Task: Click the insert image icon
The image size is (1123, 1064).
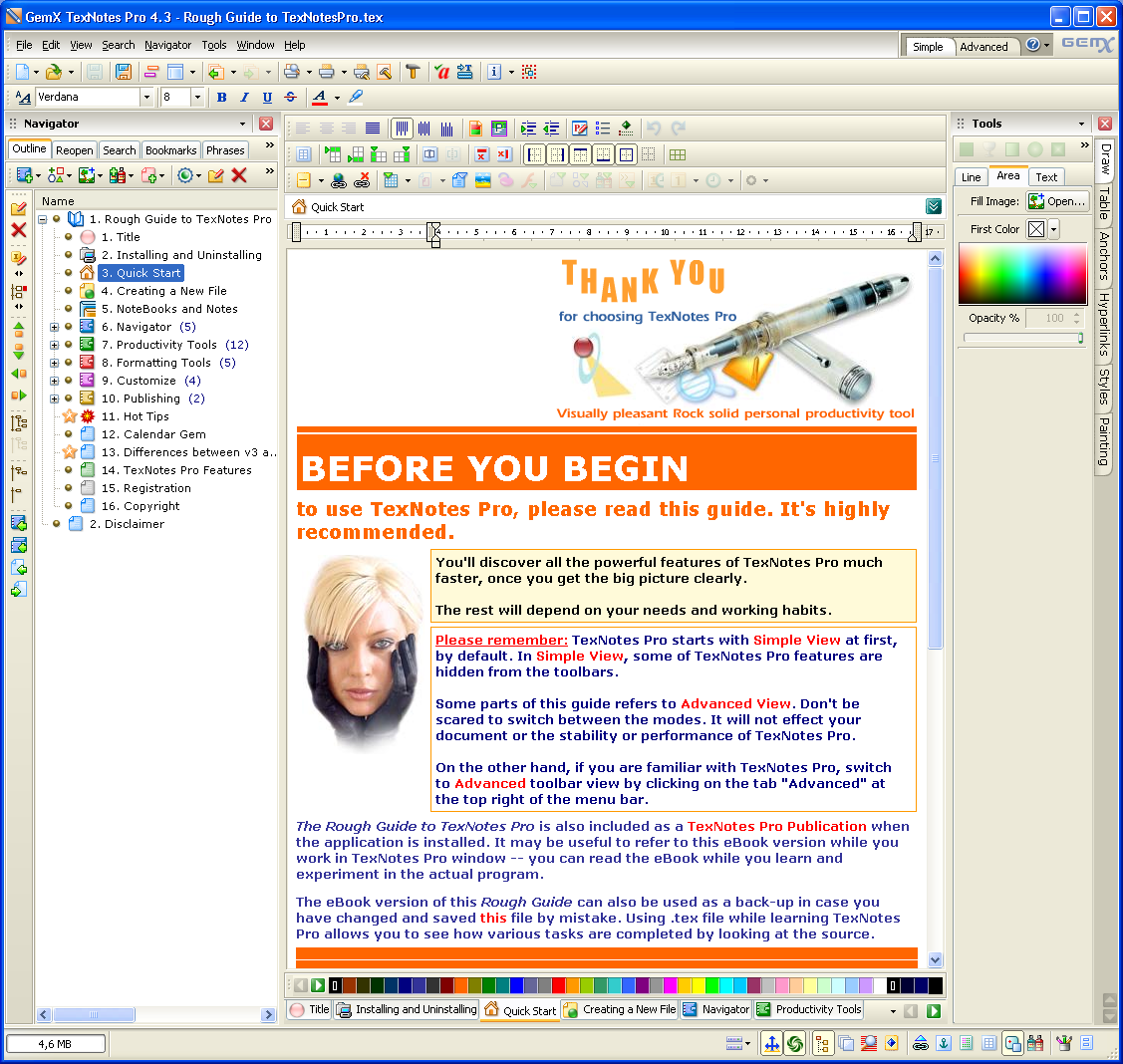Action: pos(482,180)
